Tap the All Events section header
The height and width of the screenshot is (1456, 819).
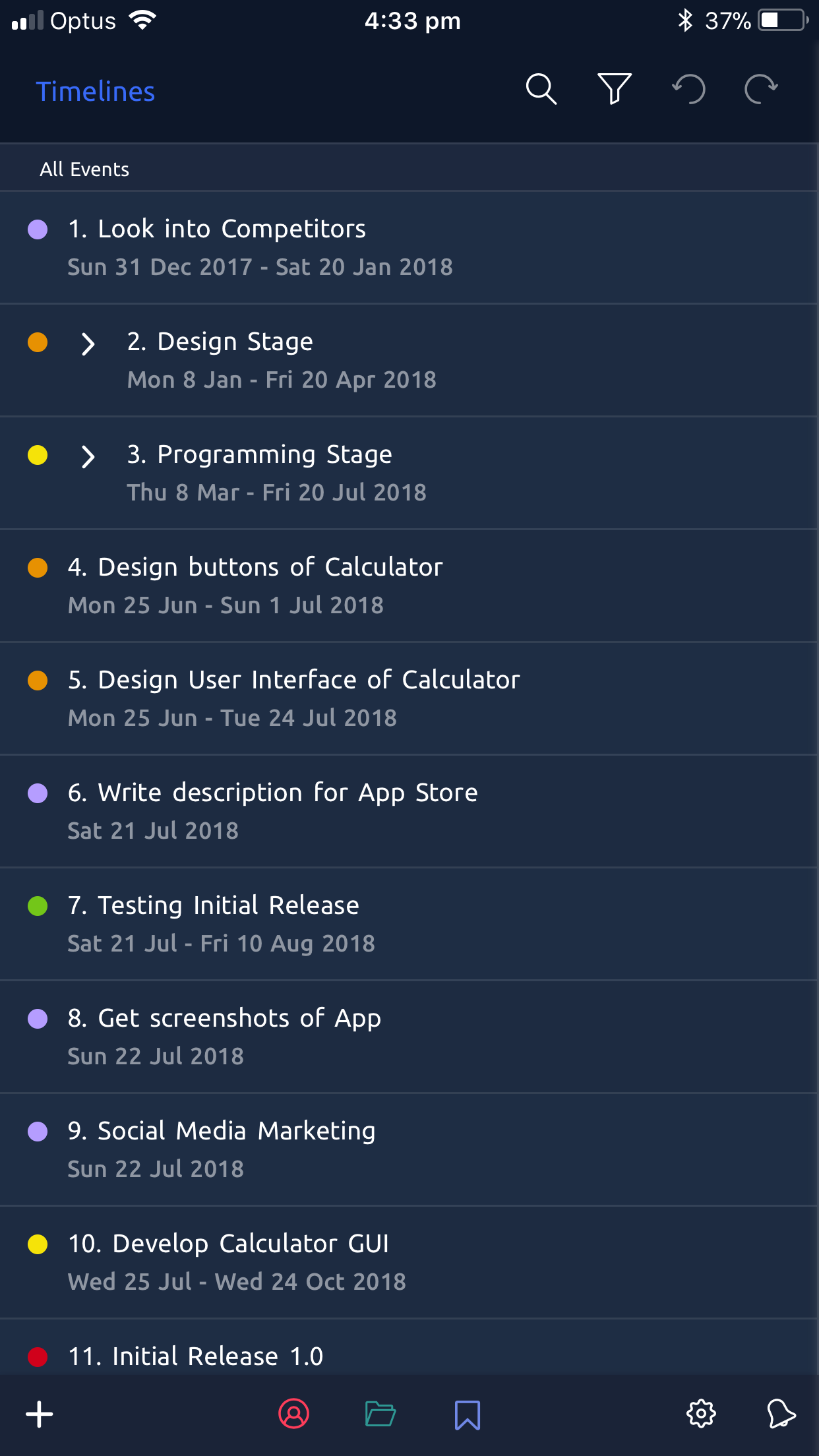point(84,169)
